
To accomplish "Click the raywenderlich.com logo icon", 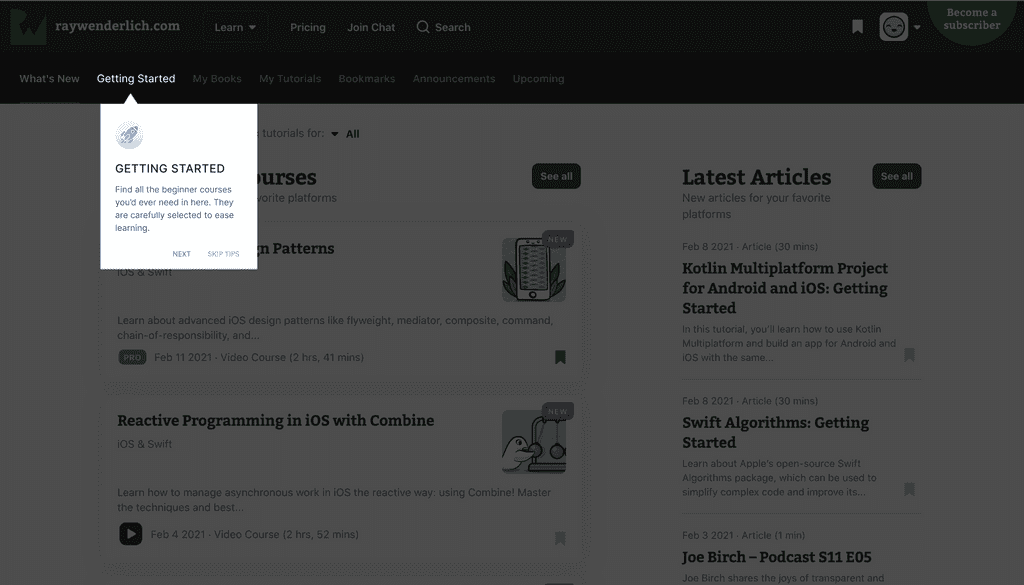I will (x=28, y=27).
